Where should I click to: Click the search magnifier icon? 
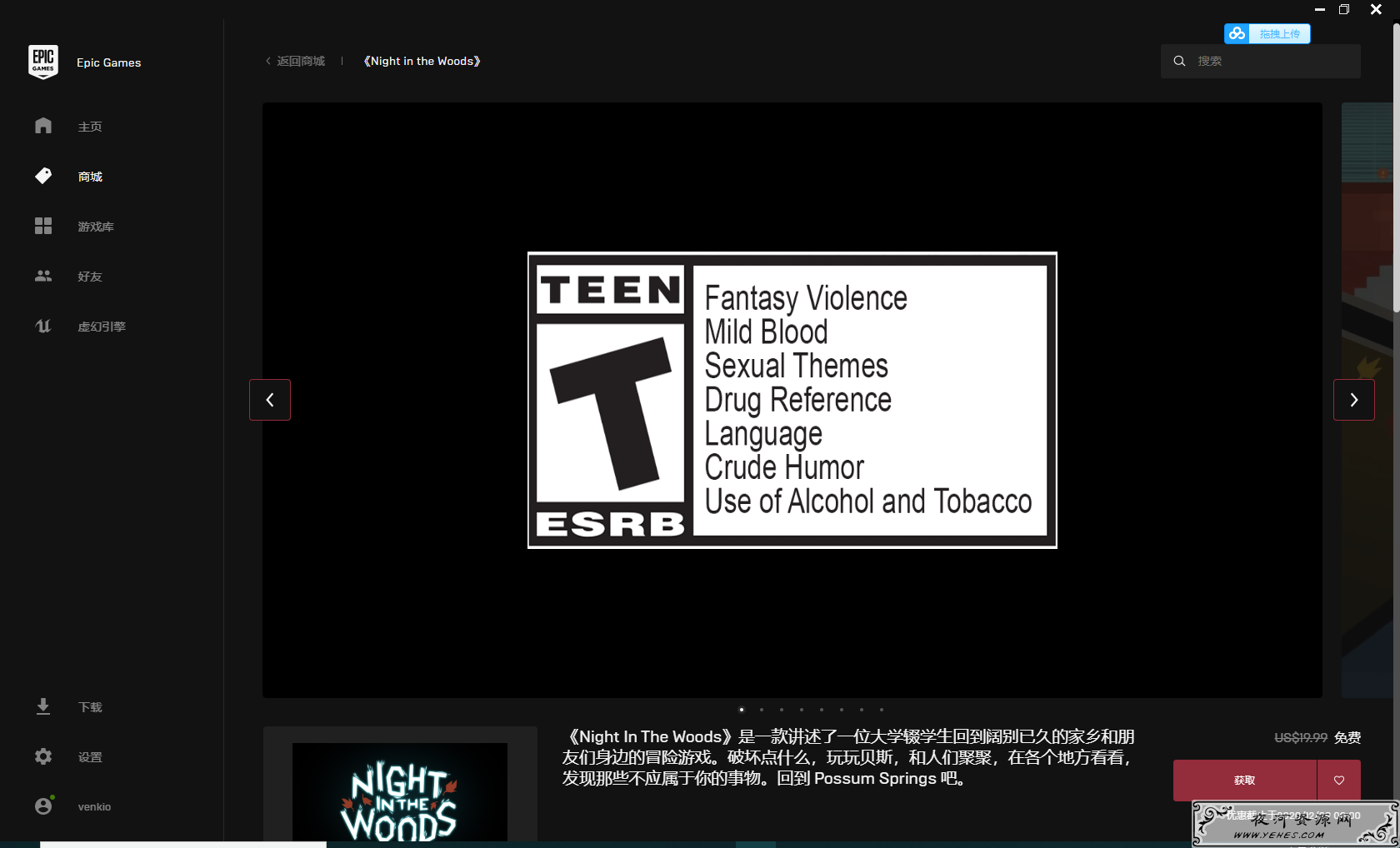[1179, 61]
